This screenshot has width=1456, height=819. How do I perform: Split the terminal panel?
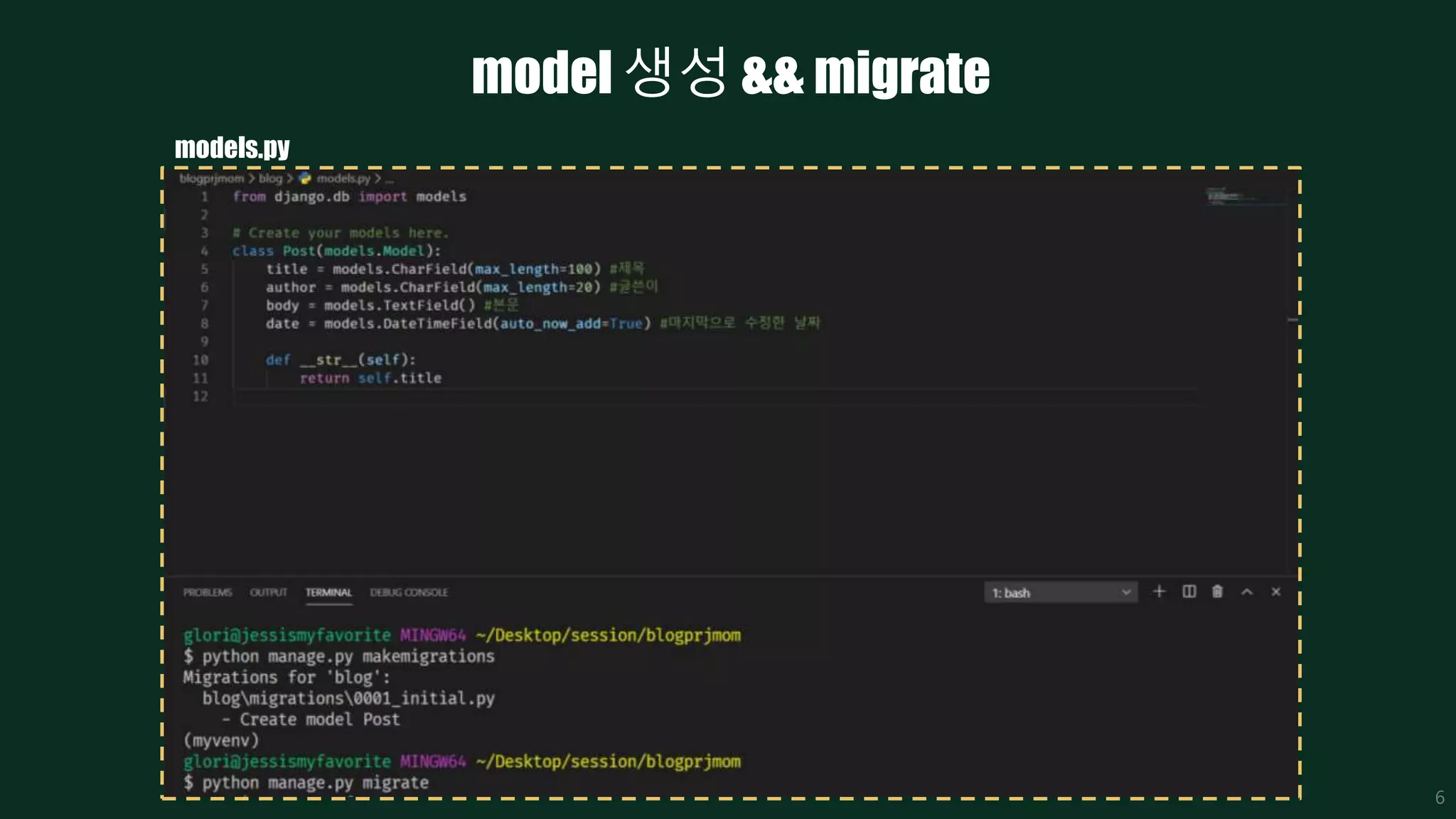point(1189,591)
